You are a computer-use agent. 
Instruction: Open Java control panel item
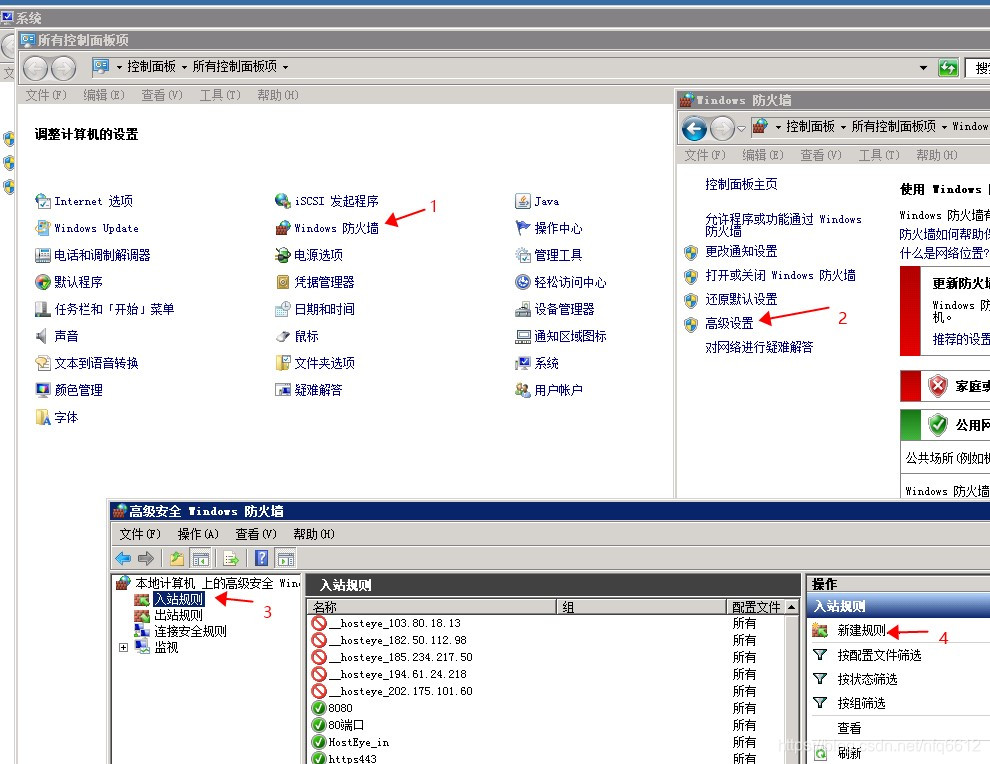[x=537, y=201]
